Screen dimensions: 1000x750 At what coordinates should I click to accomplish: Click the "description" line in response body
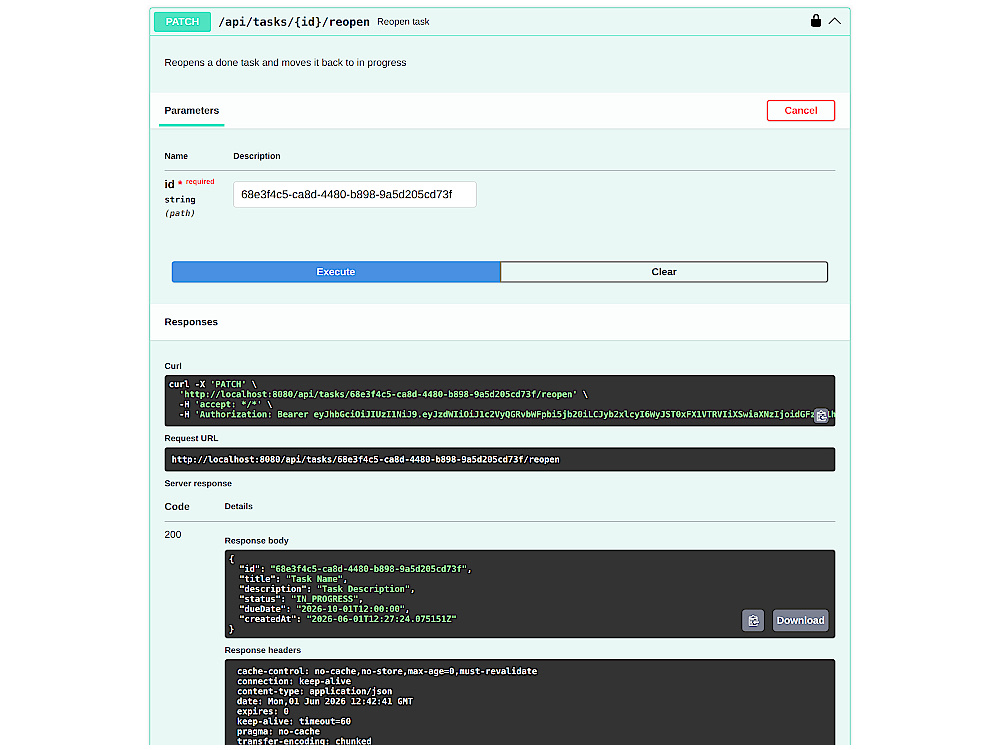pos(327,589)
